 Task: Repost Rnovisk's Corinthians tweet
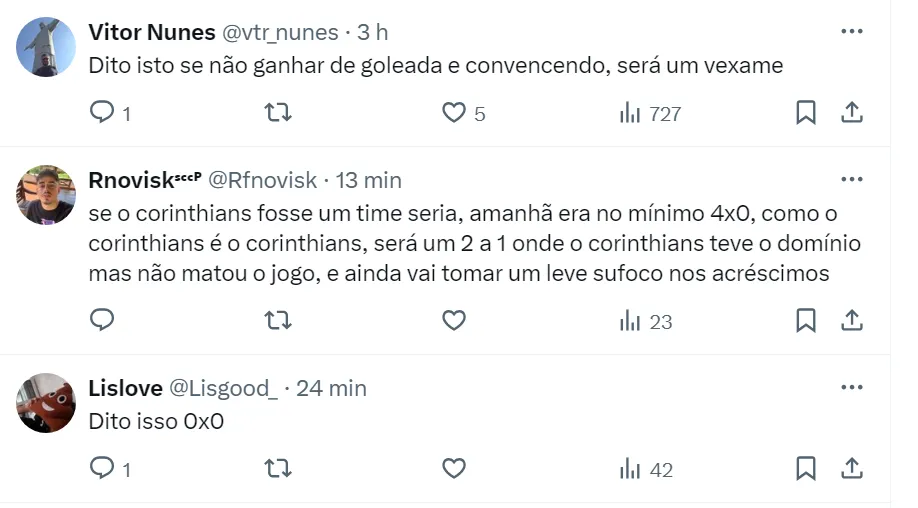click(277, 320)
